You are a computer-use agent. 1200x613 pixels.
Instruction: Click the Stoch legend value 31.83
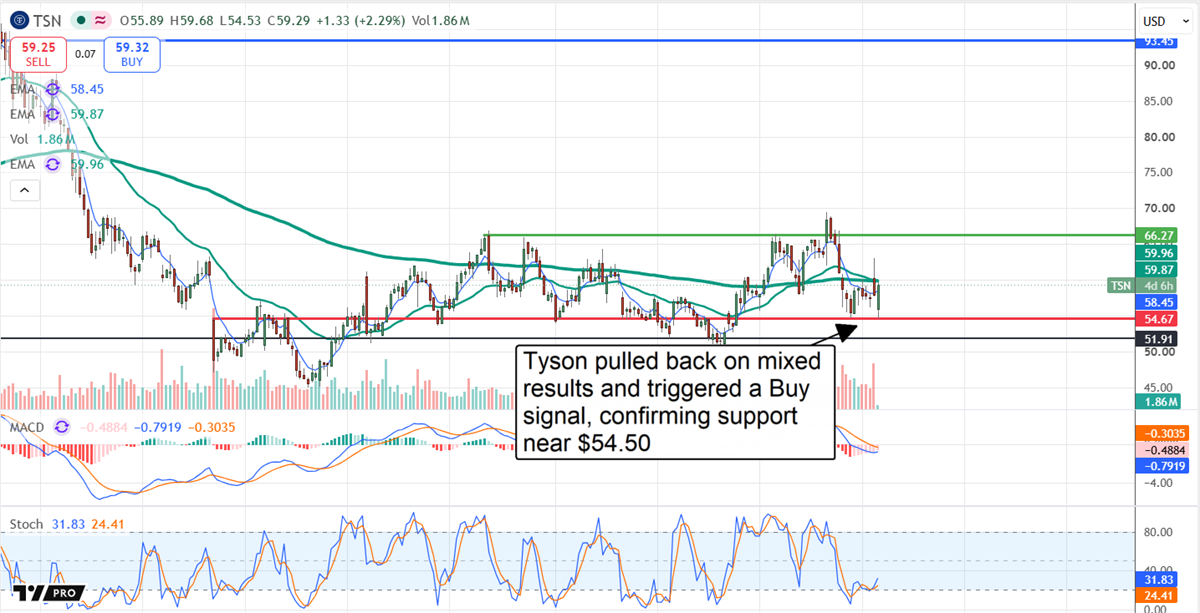(69, 524)
